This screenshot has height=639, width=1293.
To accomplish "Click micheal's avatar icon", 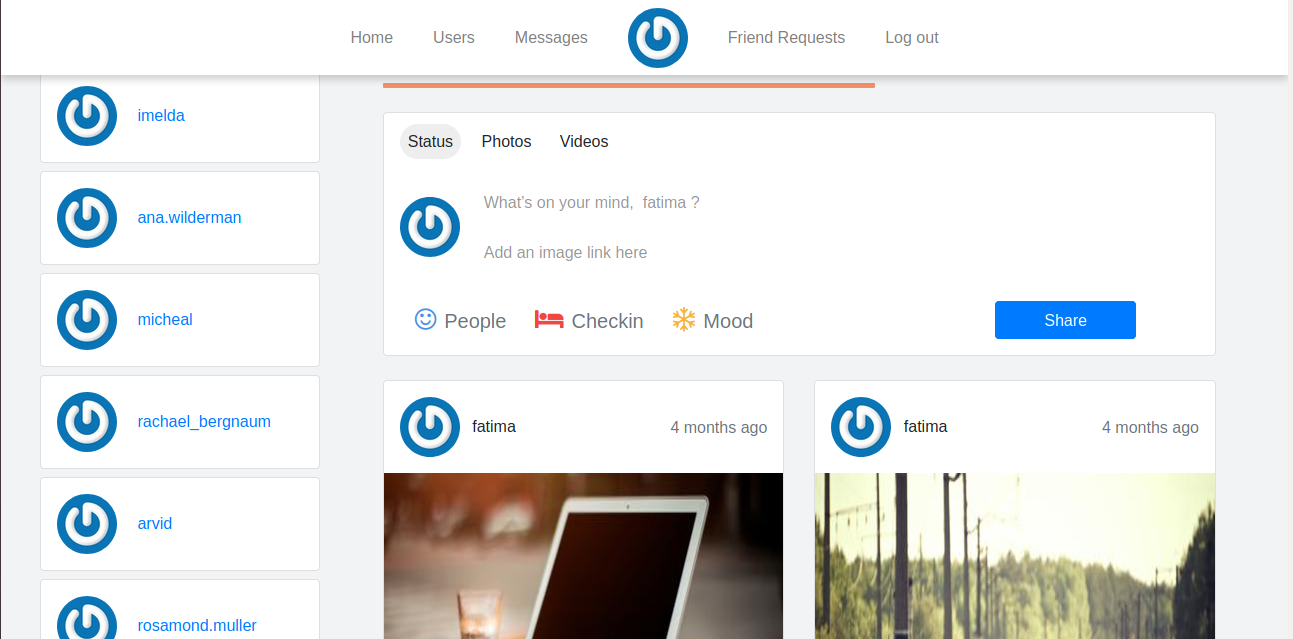I will 87,320.
